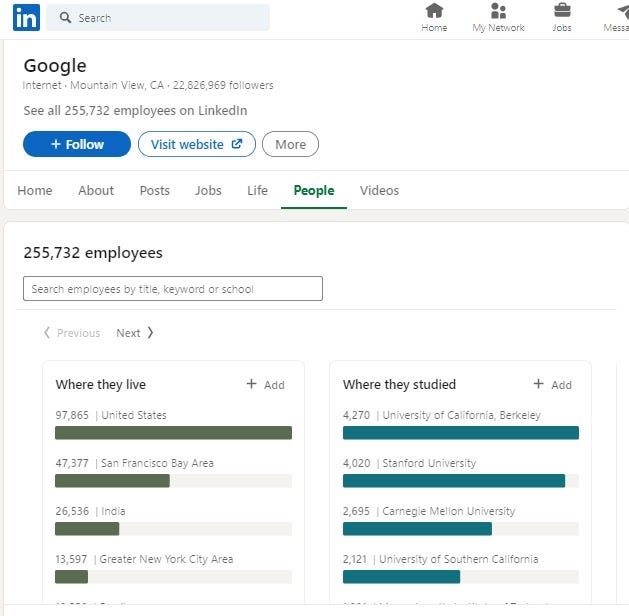Viewport: 629px width, 616px height.
Task: Click Add text in Where they live card
Action: click(274, 385)
